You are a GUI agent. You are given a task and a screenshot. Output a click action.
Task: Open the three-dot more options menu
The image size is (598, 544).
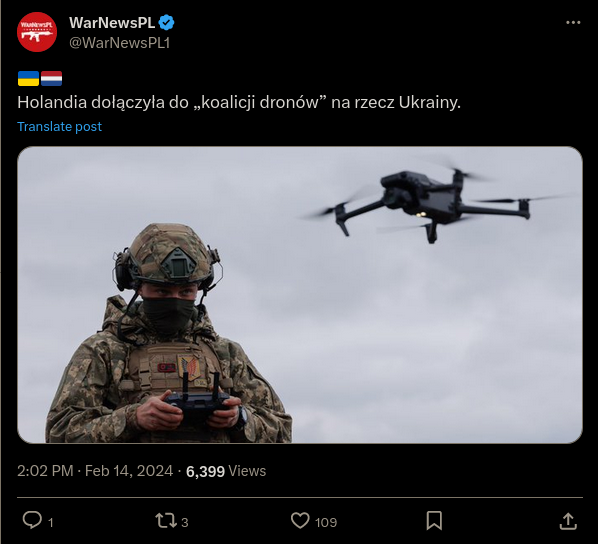[573, 23]
